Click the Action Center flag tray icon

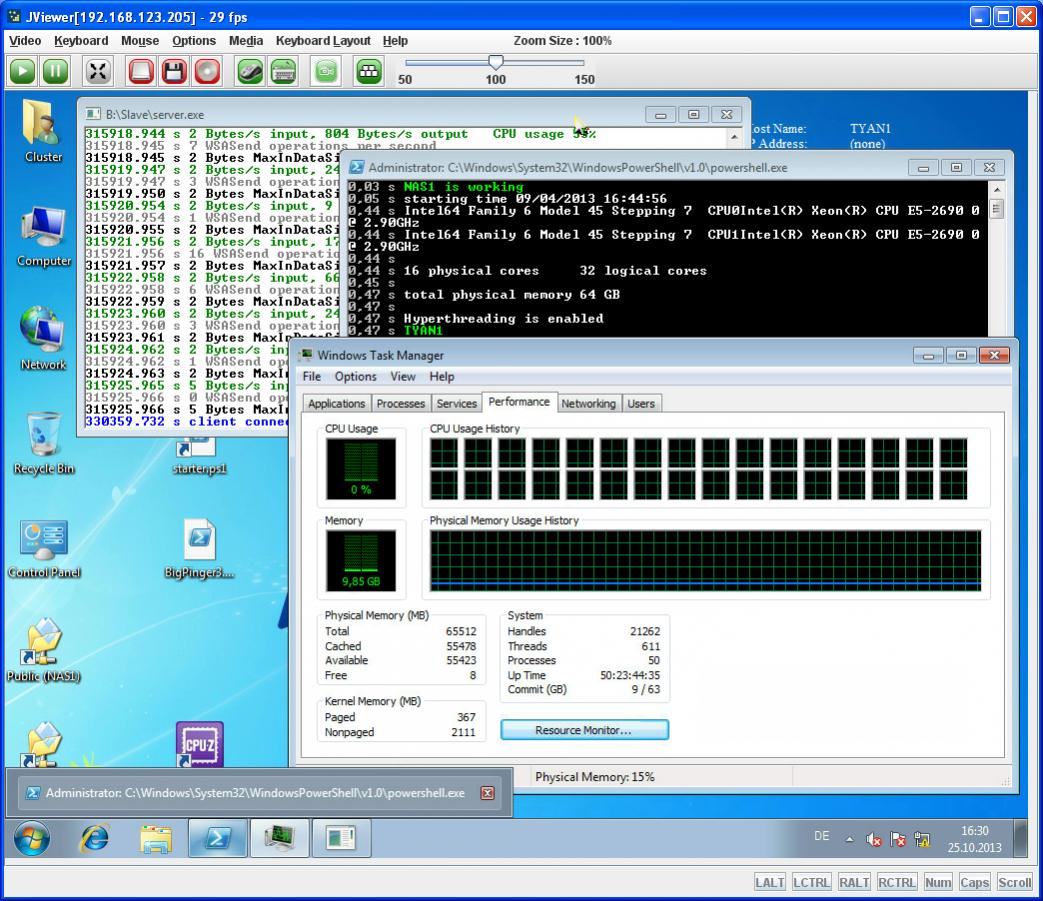pyautogui.click(x=897, y=840)
